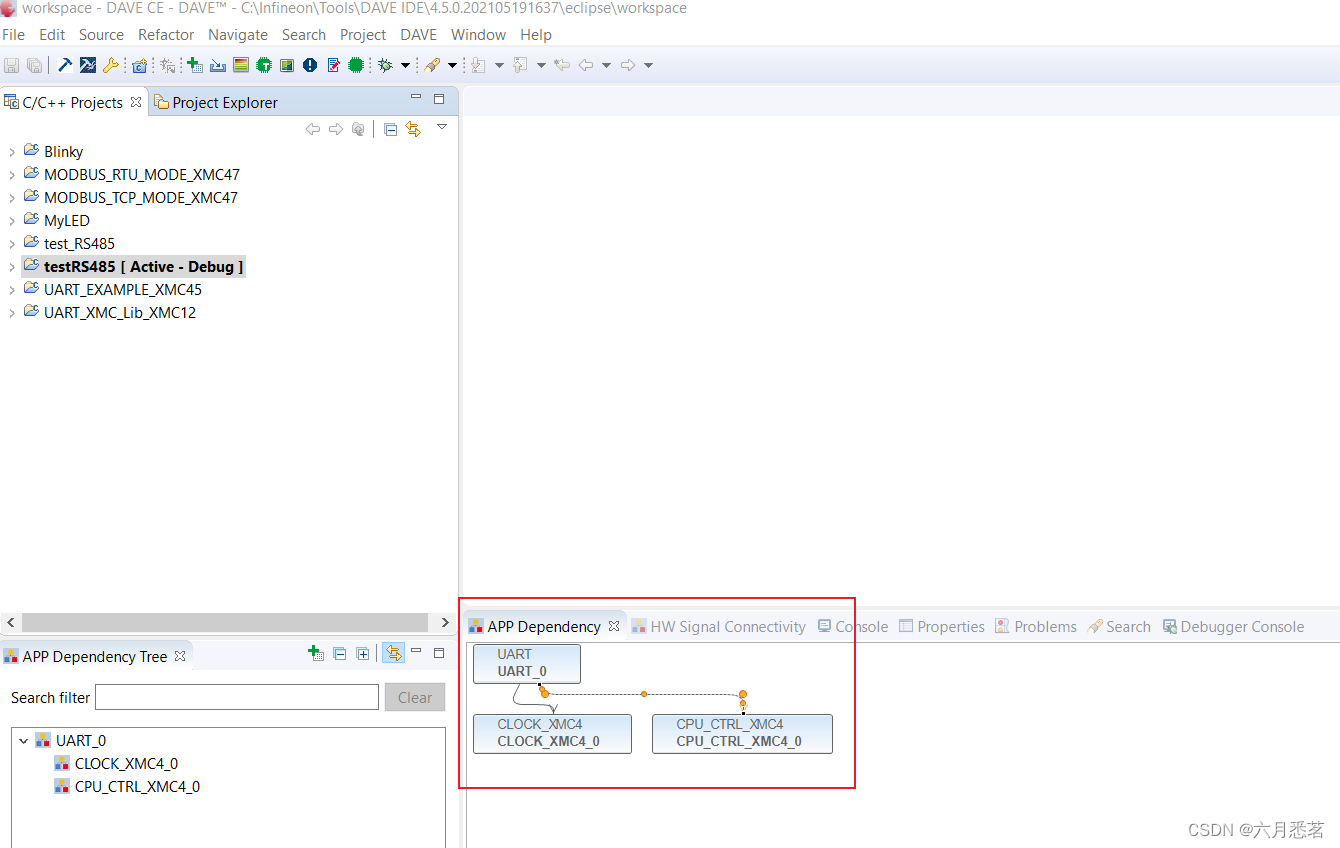1340x848 pixels.
Task: Open the Back history dropdown arrow
Action: 606,65
